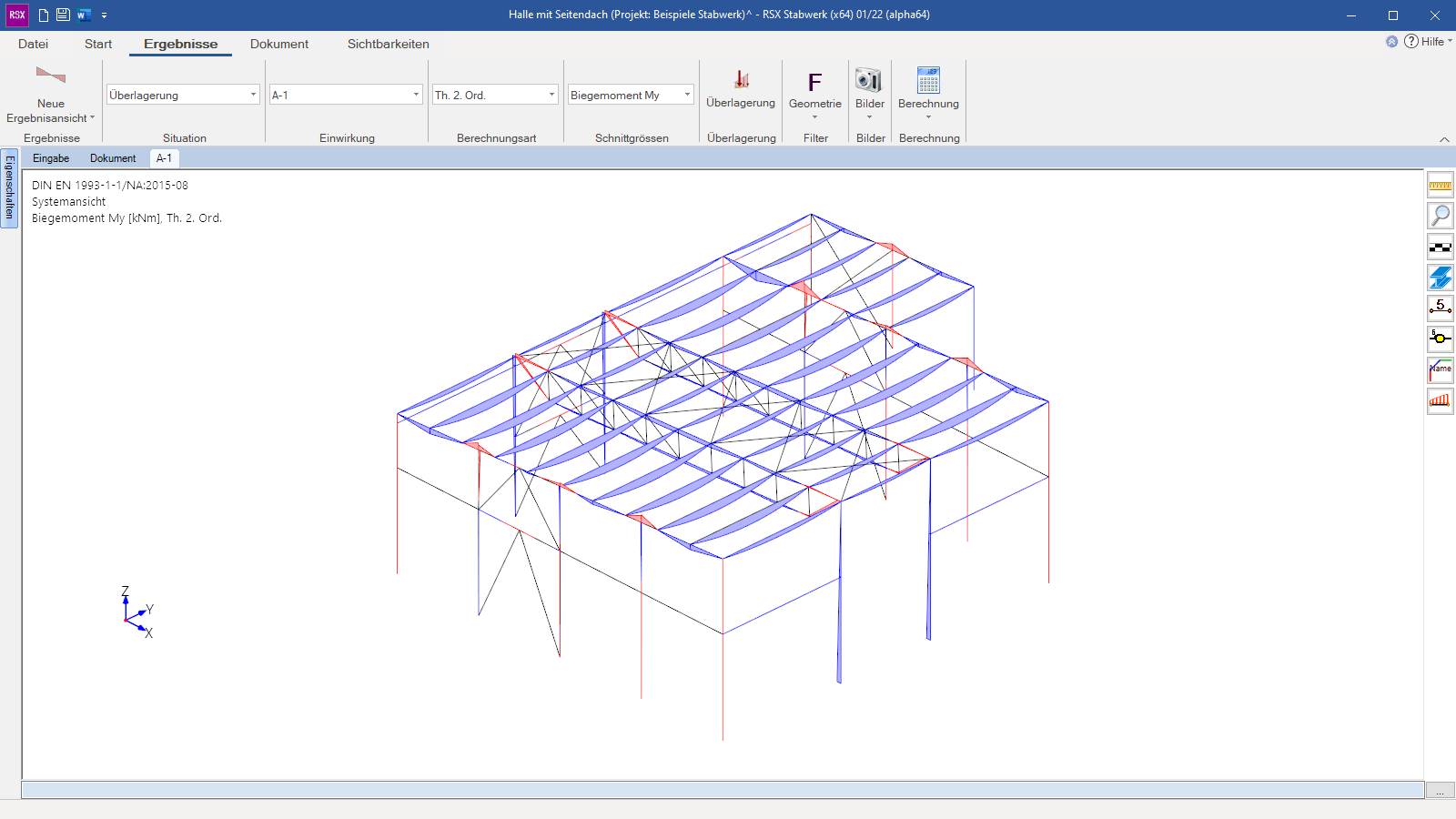Go to the Sichtbarkeiten ribbon tab

pos(388,44)
